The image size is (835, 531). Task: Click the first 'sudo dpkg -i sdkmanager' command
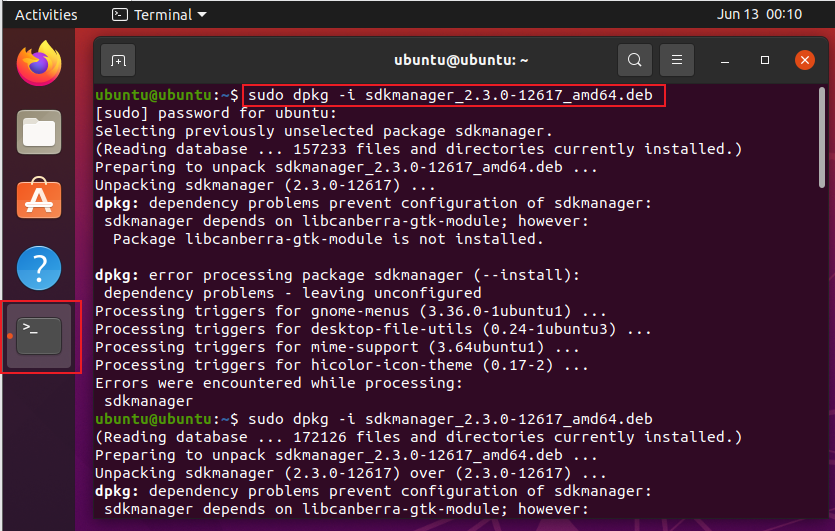(x=450, y=95)
